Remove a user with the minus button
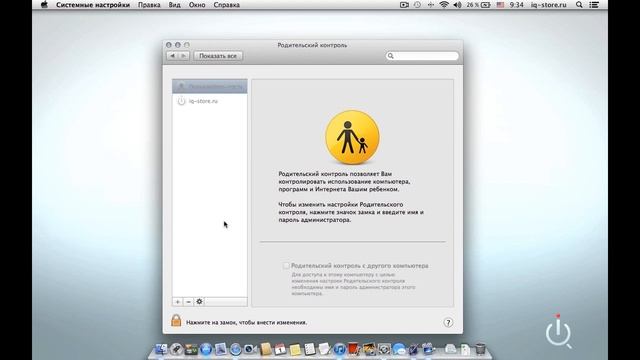The height and width of the screenshot is (360, 640). 188,302
